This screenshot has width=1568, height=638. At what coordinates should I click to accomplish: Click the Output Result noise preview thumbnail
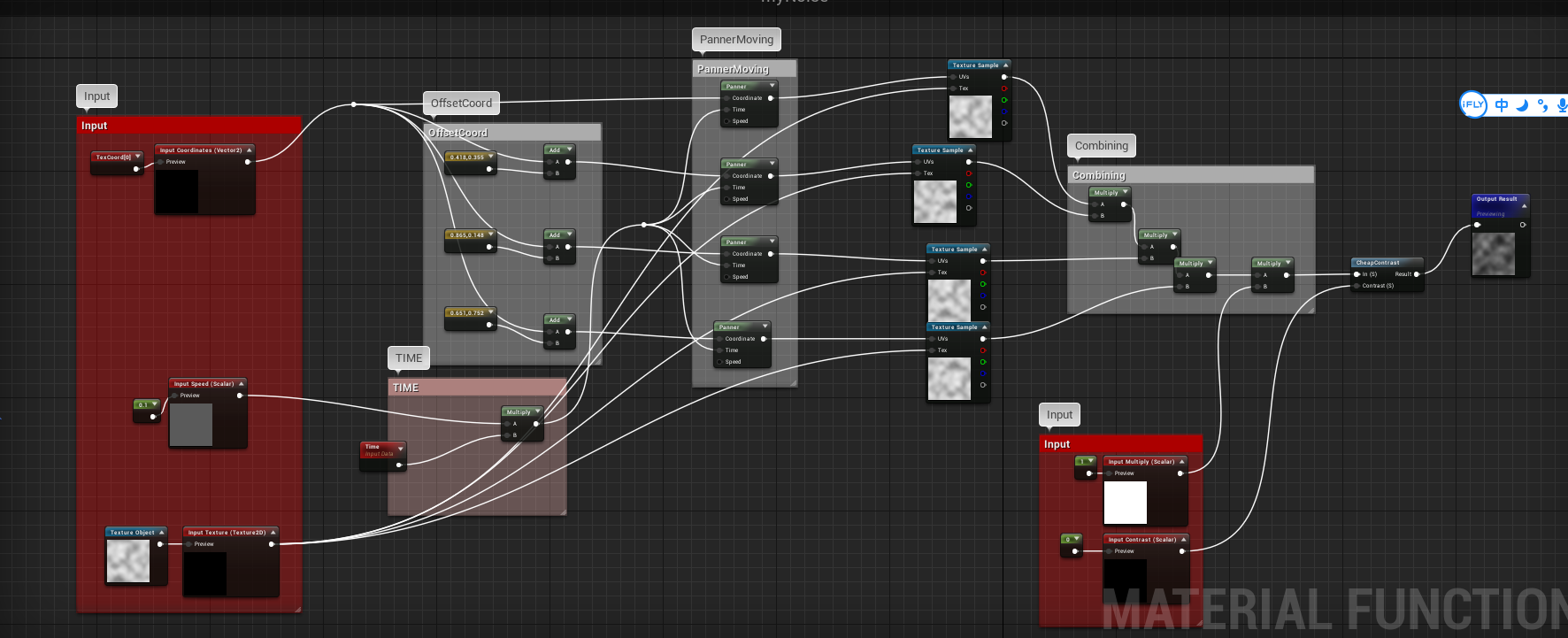point(1494,254)
